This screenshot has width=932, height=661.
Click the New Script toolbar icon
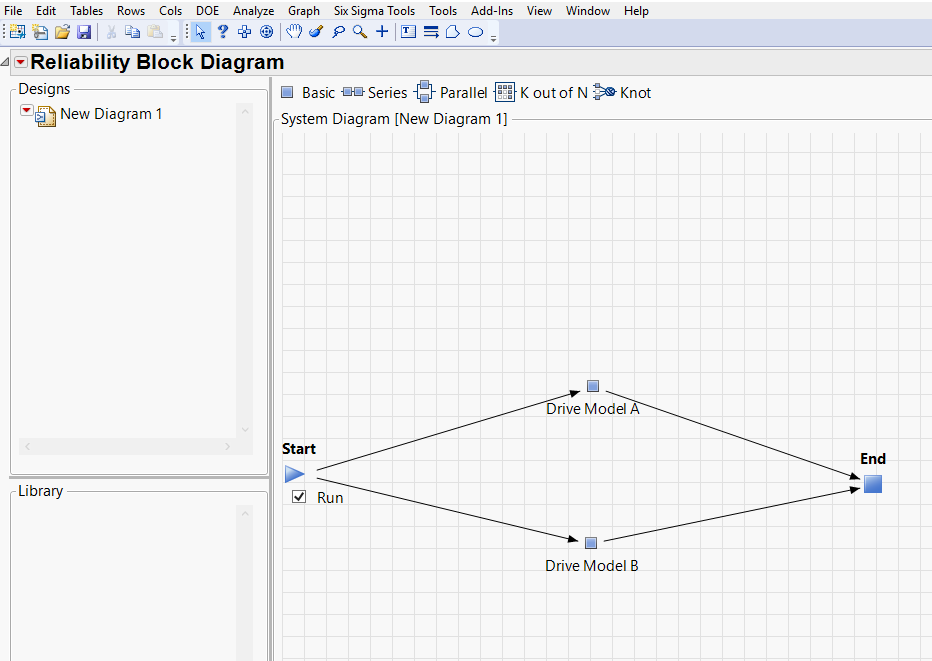tap(40, 32)
